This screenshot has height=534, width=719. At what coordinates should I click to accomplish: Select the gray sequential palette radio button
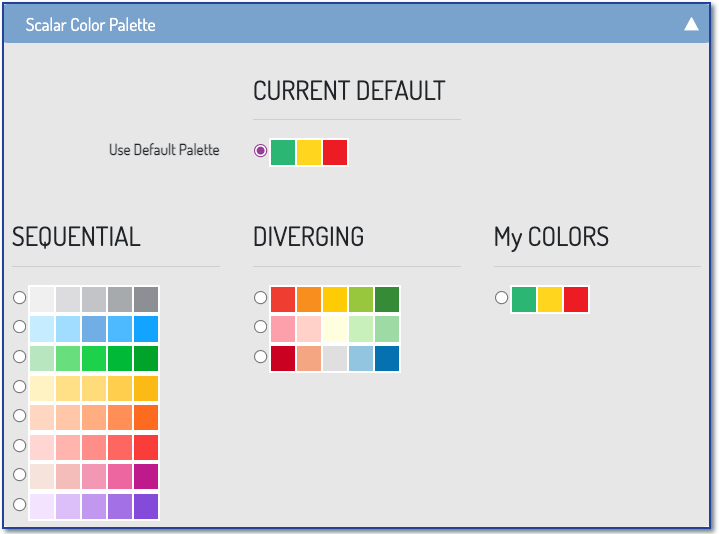pos(20,298)
